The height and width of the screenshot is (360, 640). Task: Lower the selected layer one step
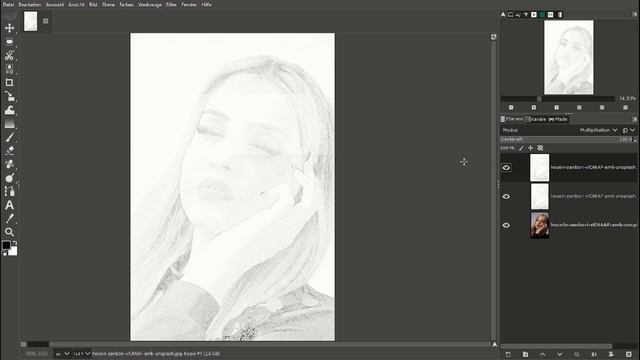point(560,354)
